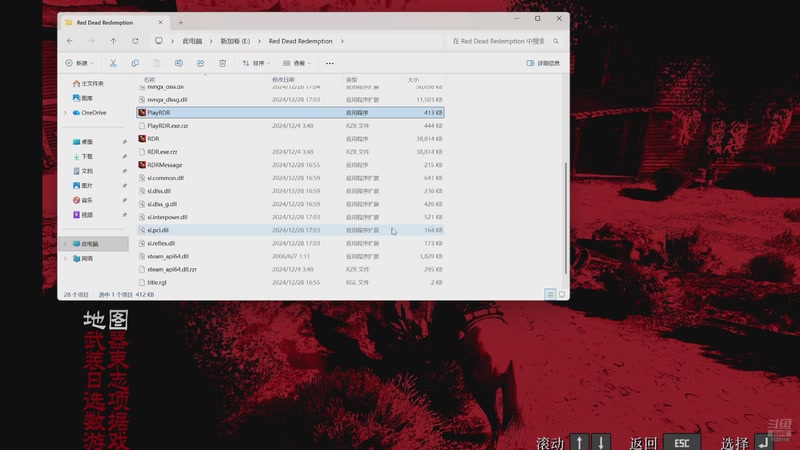This screenshot has height=450, width=800.
Task: Click 此电脑 in the address bar
Action: point(192,41)
